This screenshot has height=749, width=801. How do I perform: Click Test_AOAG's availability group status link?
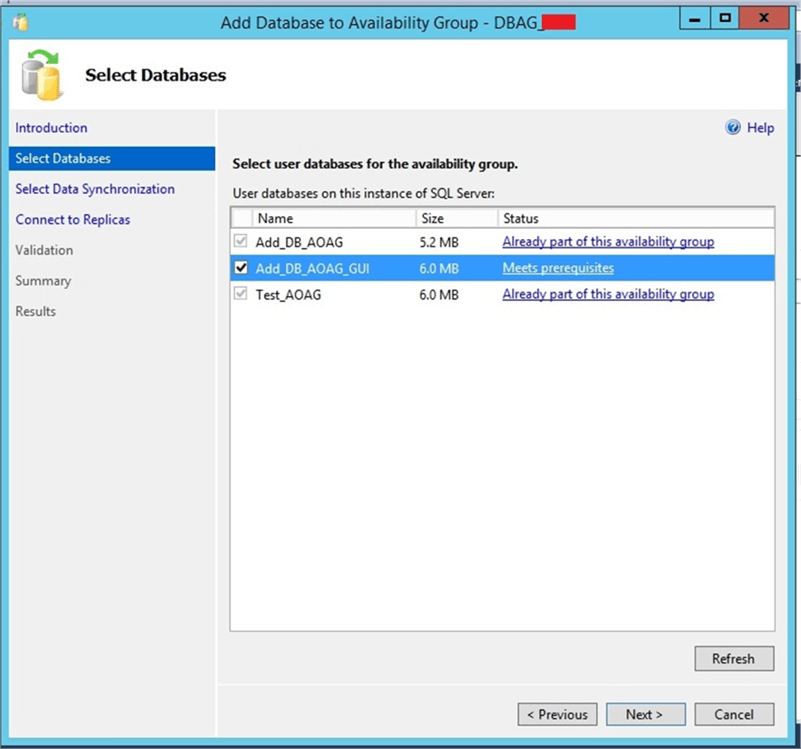pos(608,294)
